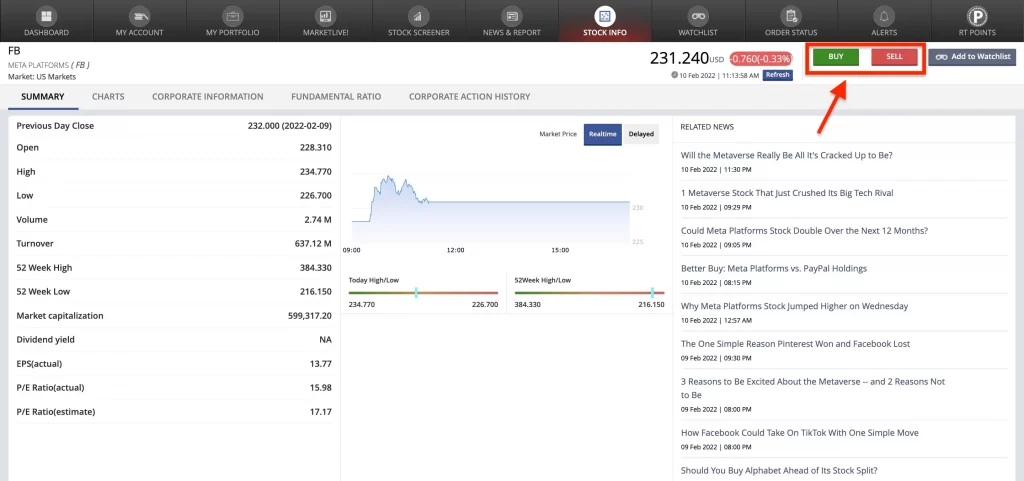Click the Related News heading
Screen dimensions: 1024x481
(707, 127)
